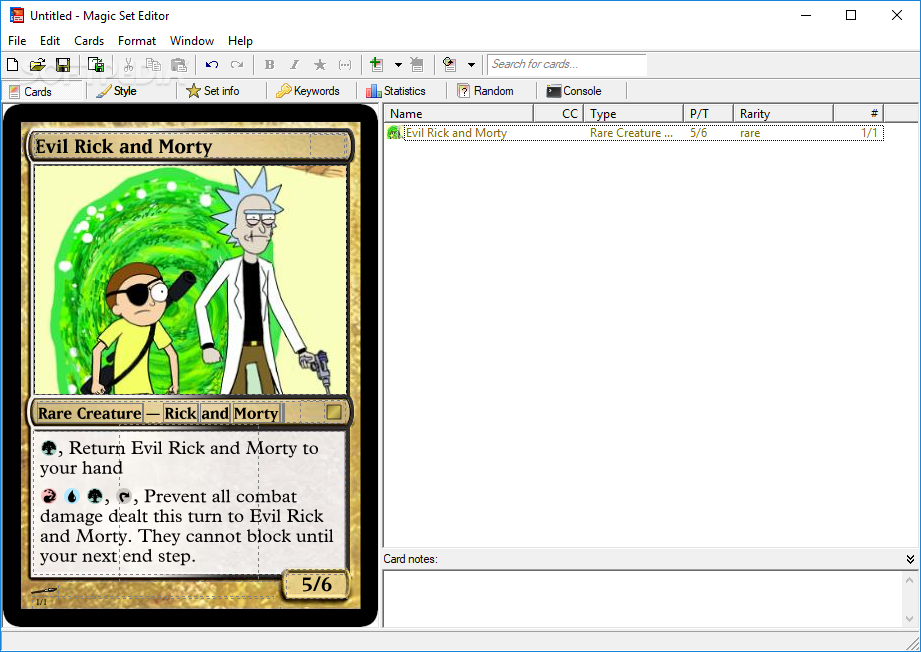Screen dimensions: 921x652
Task: Toggle Italic text formatting
Action: coord(294,65)
